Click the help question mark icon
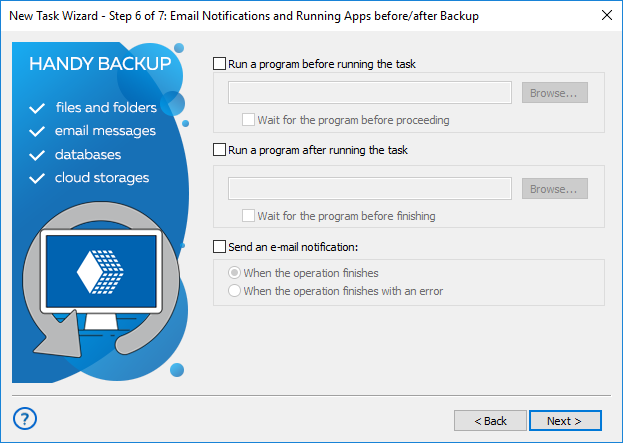This screenshot has width=623, height=443. click(27, 419)
